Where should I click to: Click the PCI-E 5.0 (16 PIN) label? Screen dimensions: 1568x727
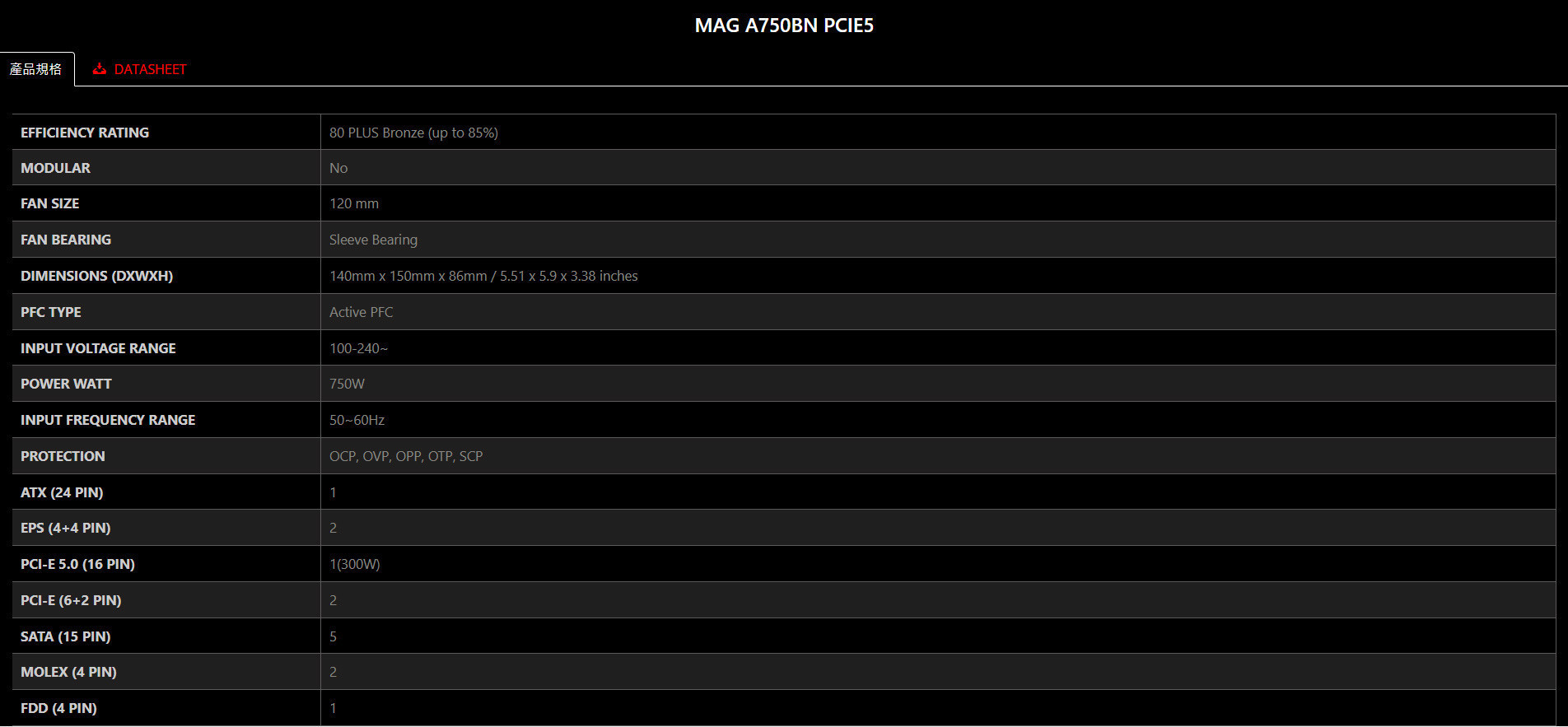click(x=77, y=564)
